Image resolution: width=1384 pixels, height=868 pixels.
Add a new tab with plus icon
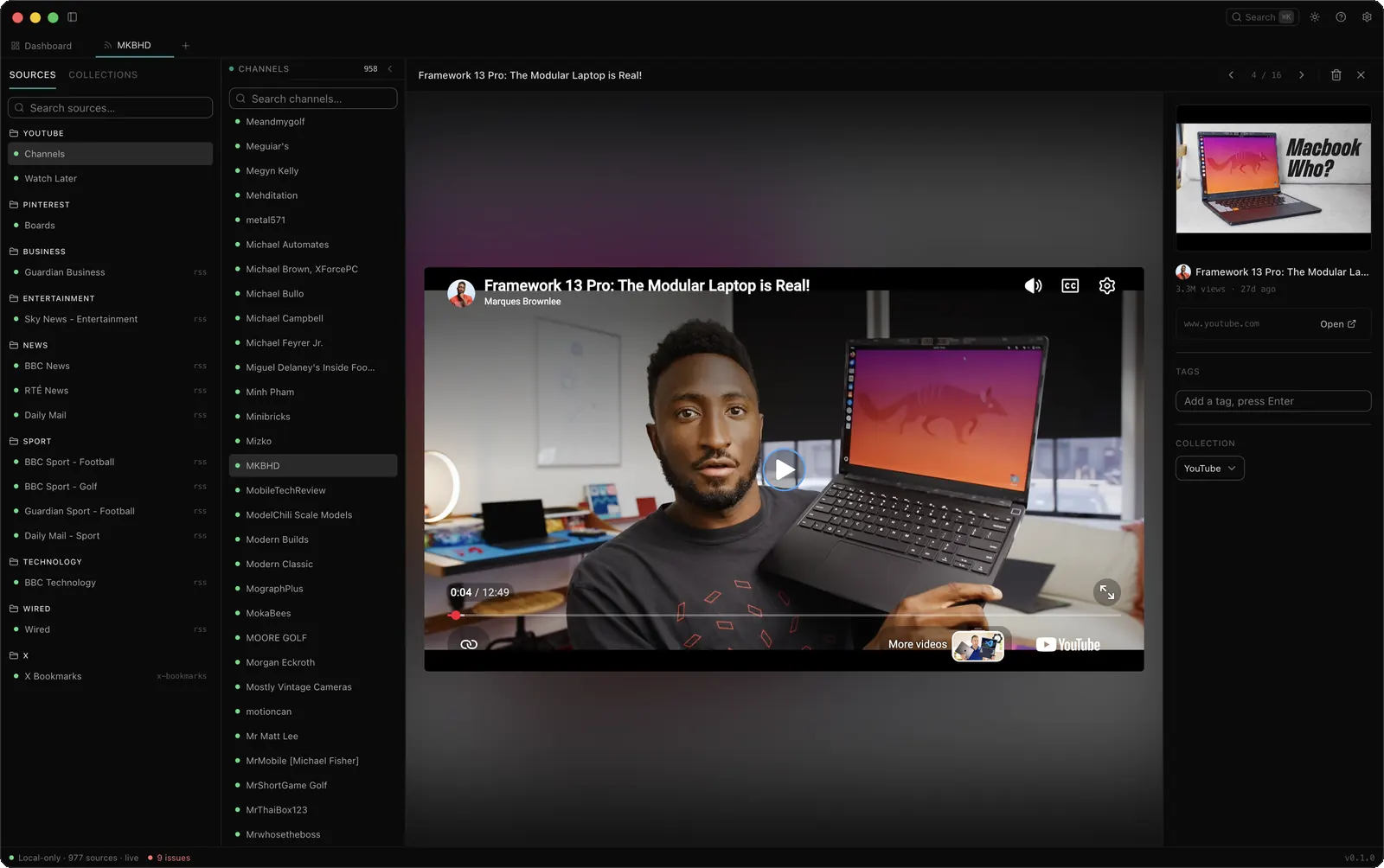coord(185,46)
